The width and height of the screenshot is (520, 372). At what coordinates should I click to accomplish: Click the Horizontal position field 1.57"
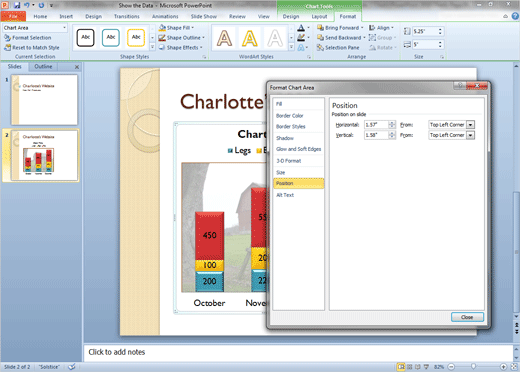point(376,125)
